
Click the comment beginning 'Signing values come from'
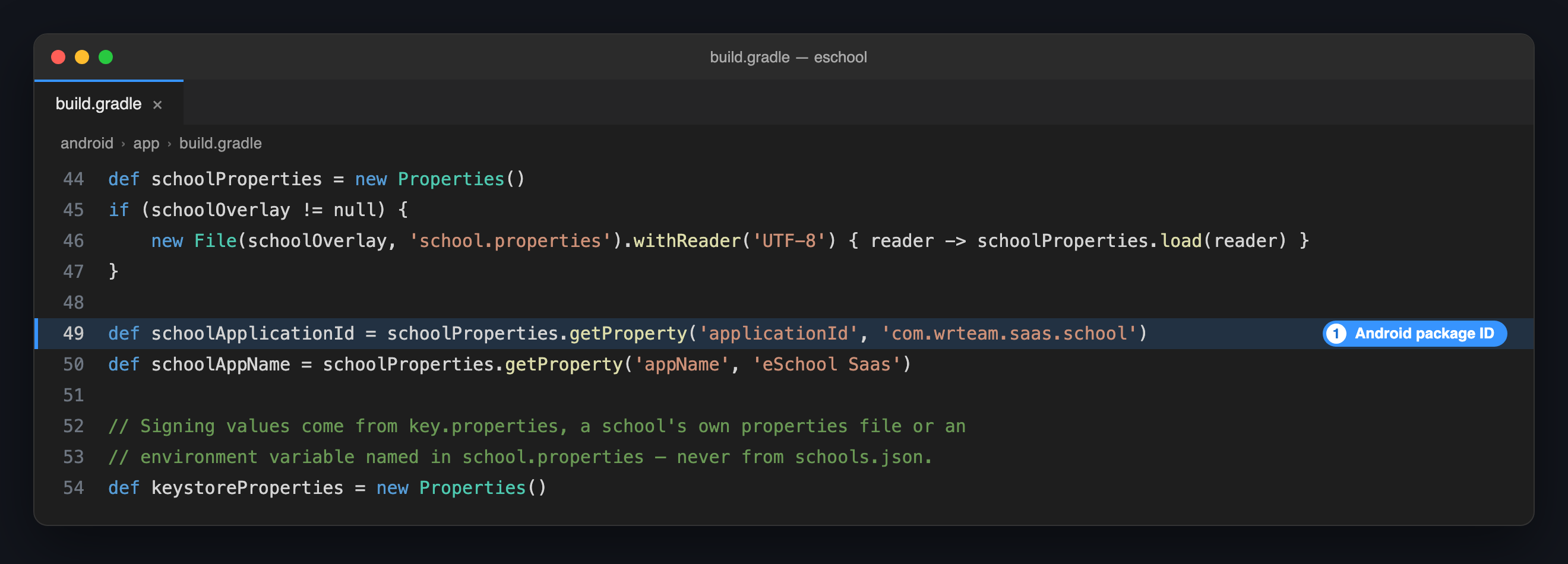pos(537,426)
